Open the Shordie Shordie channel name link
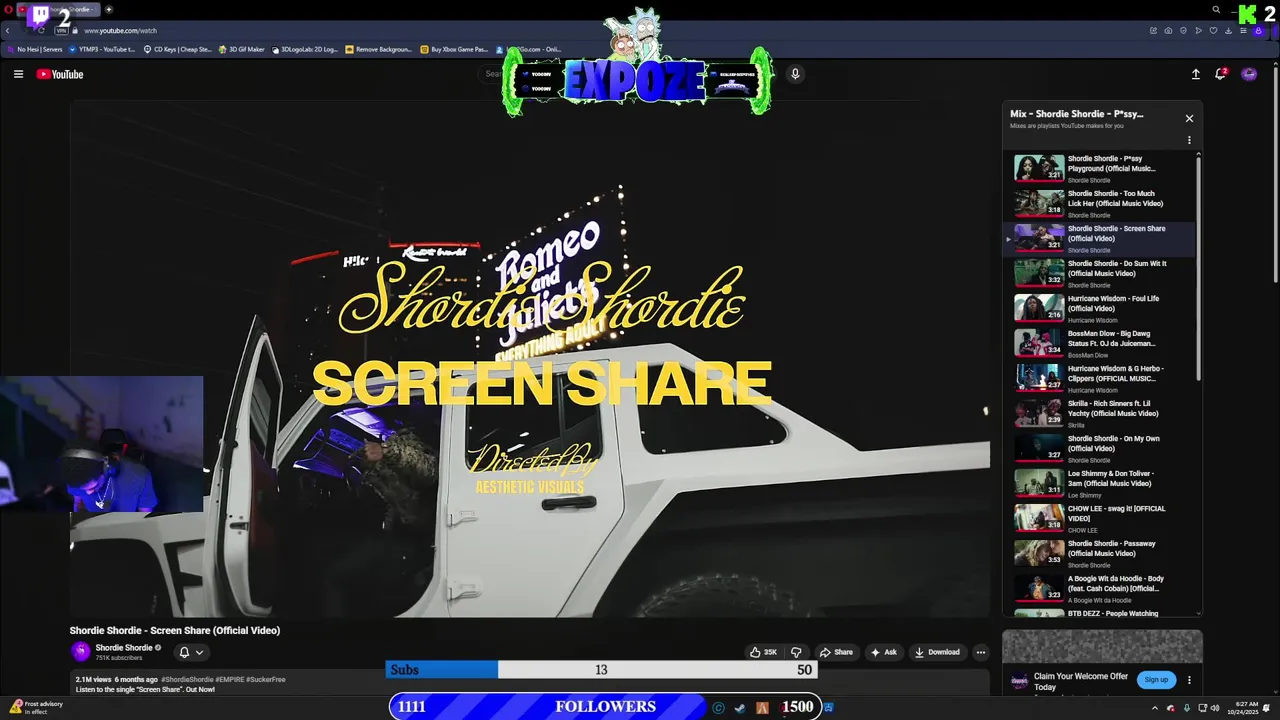1280x720 pixels. [124, 648]
